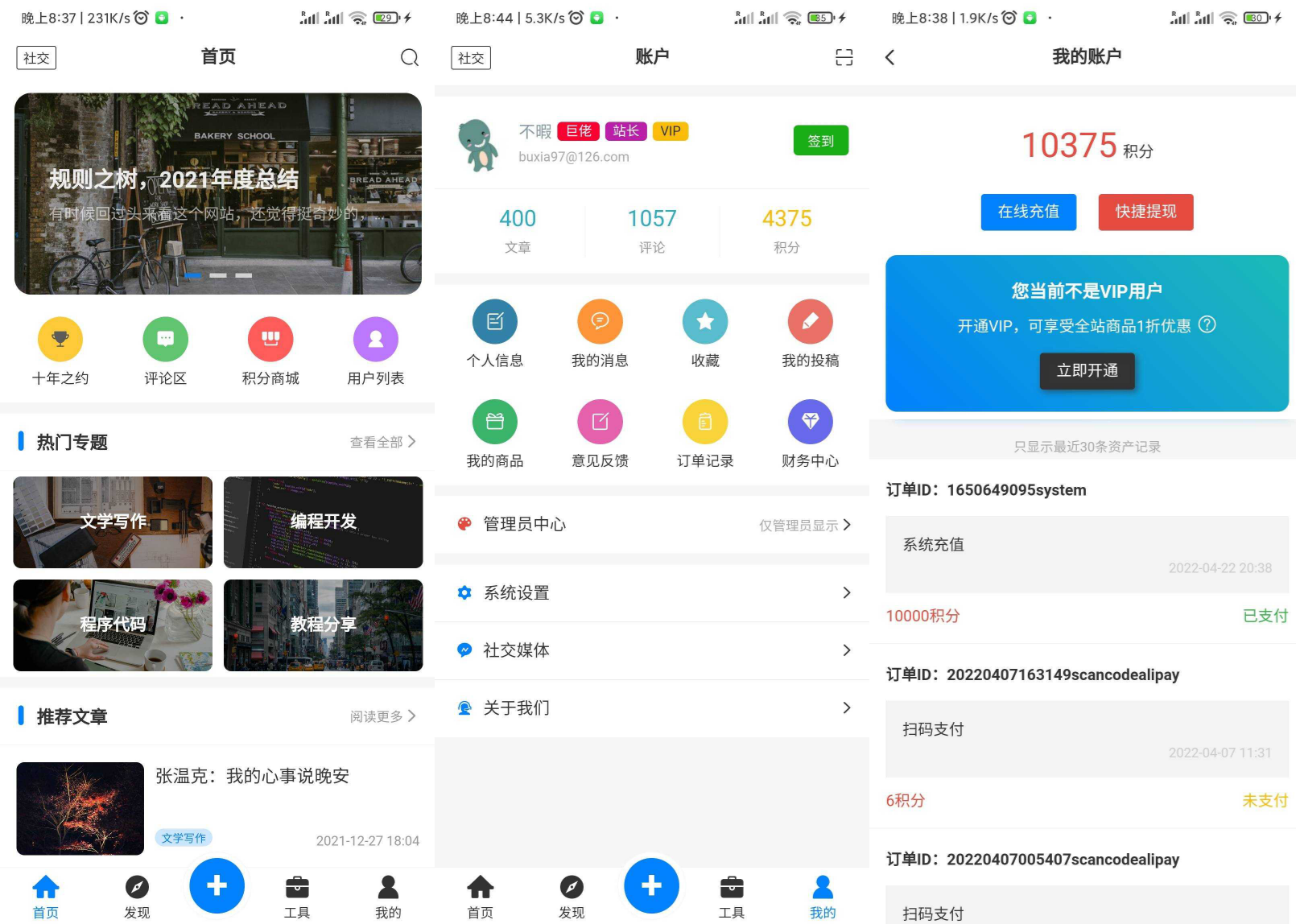Expand the 系统设置 settings row

pos(652,593)
